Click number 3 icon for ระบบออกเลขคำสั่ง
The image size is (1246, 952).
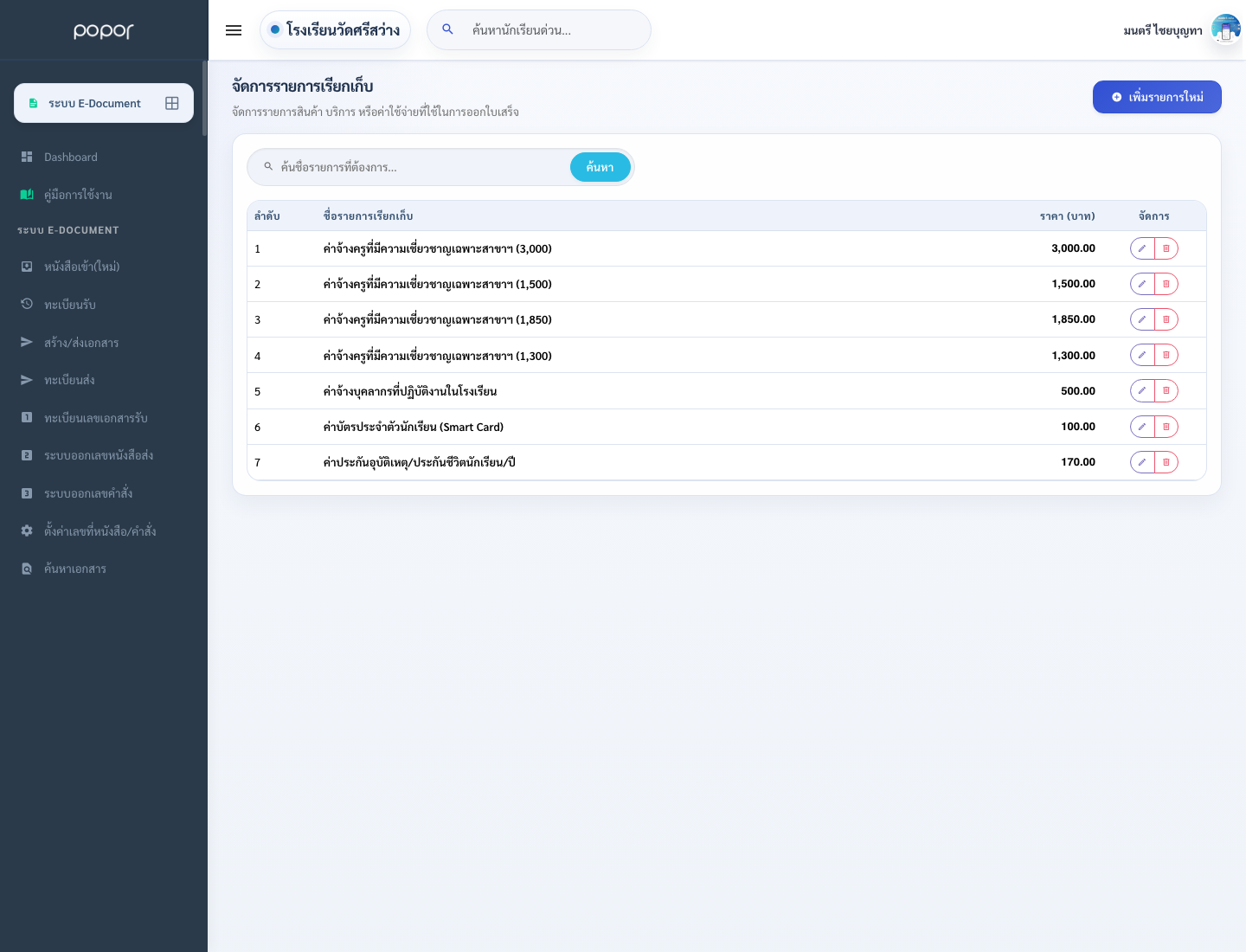pos(27,493)
